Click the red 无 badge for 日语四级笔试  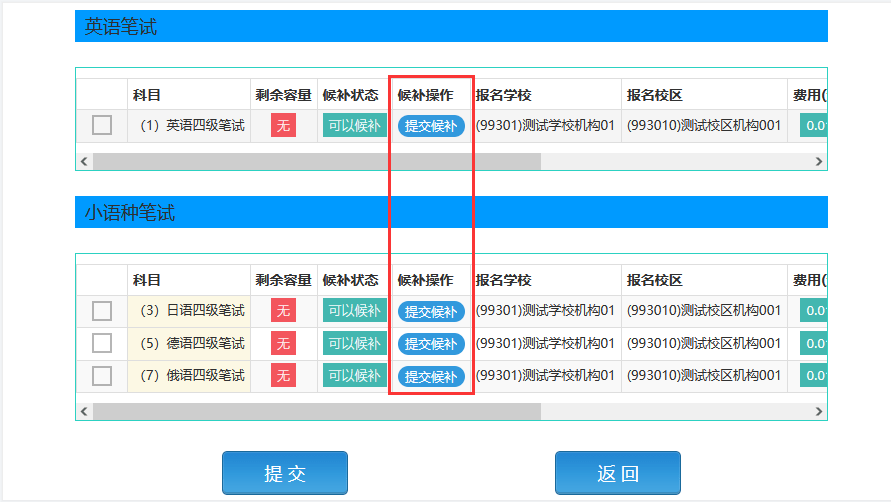284,310
